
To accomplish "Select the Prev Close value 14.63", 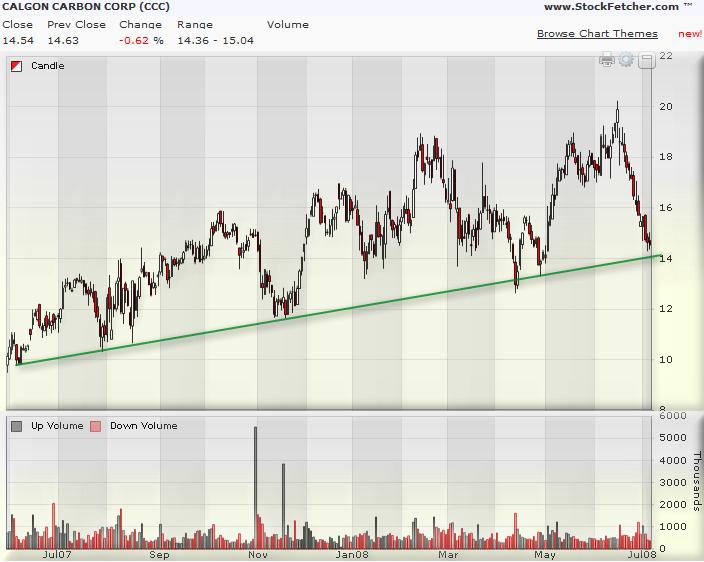I will click(x=63, y=40).
